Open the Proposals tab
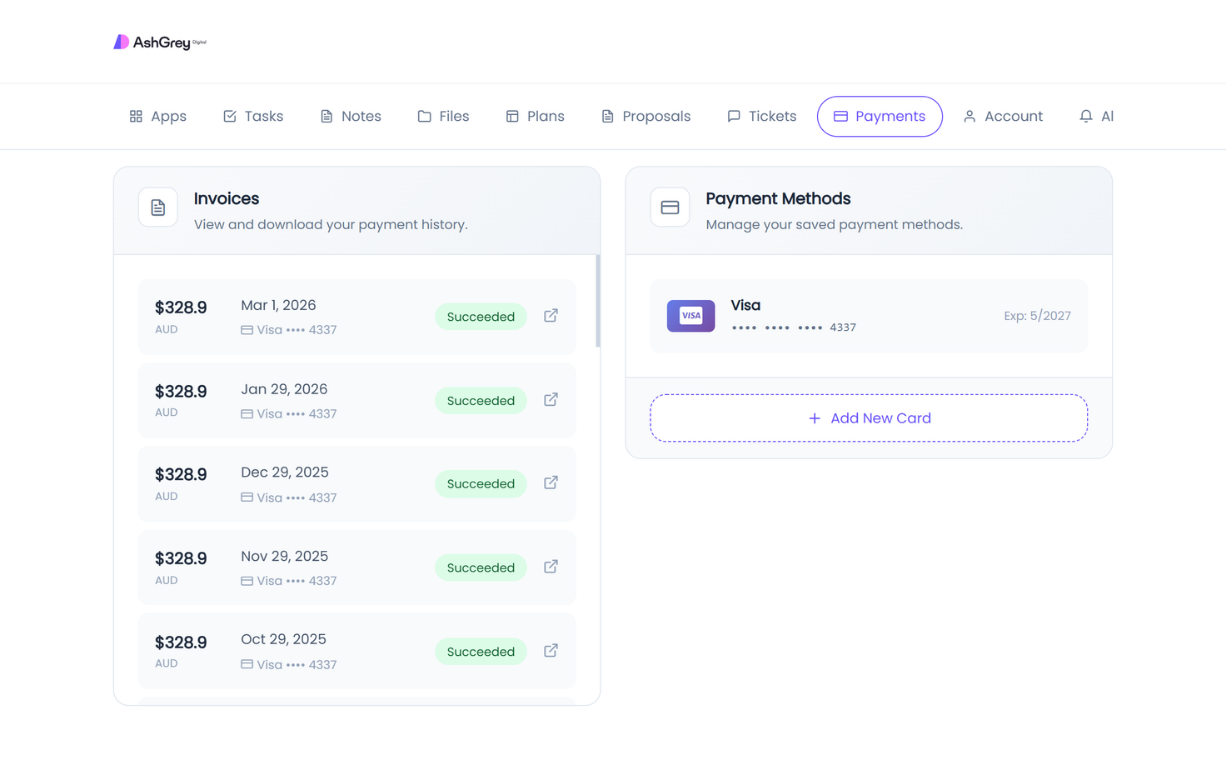Image resolution: width=1228 pixels, height=780 pixels. point(645,116)
